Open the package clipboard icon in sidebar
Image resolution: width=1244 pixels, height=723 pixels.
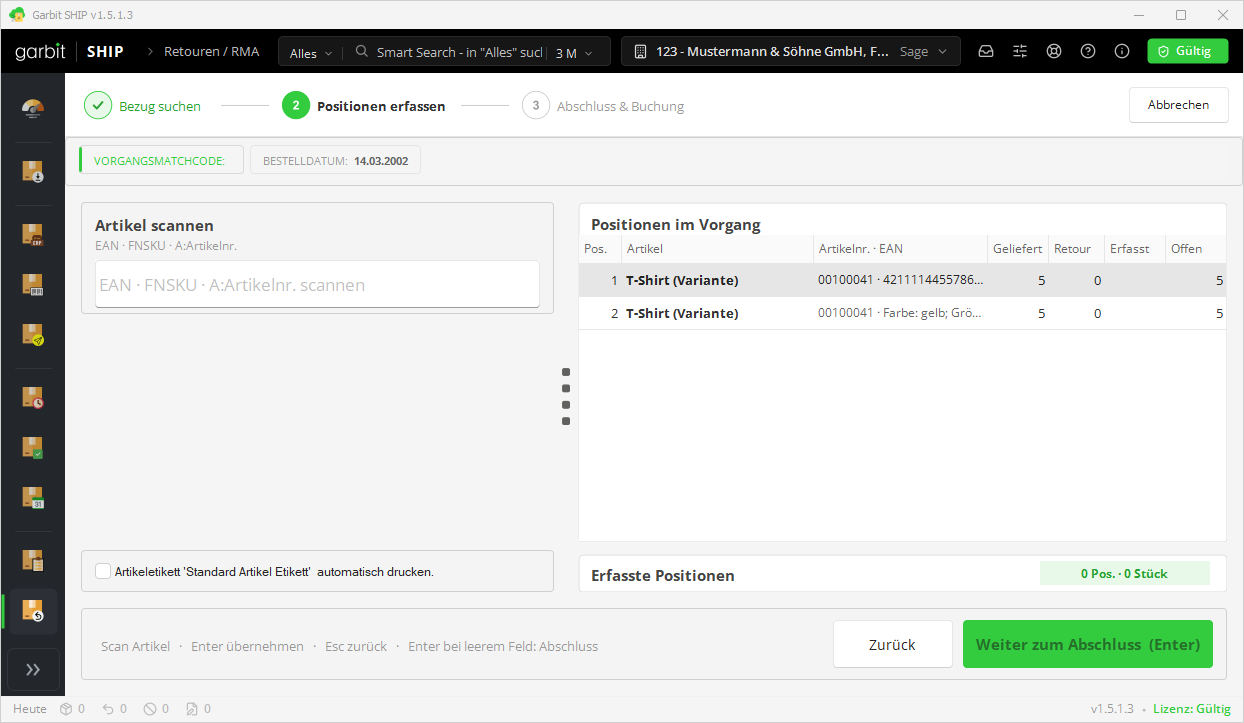tap(33, 560)
